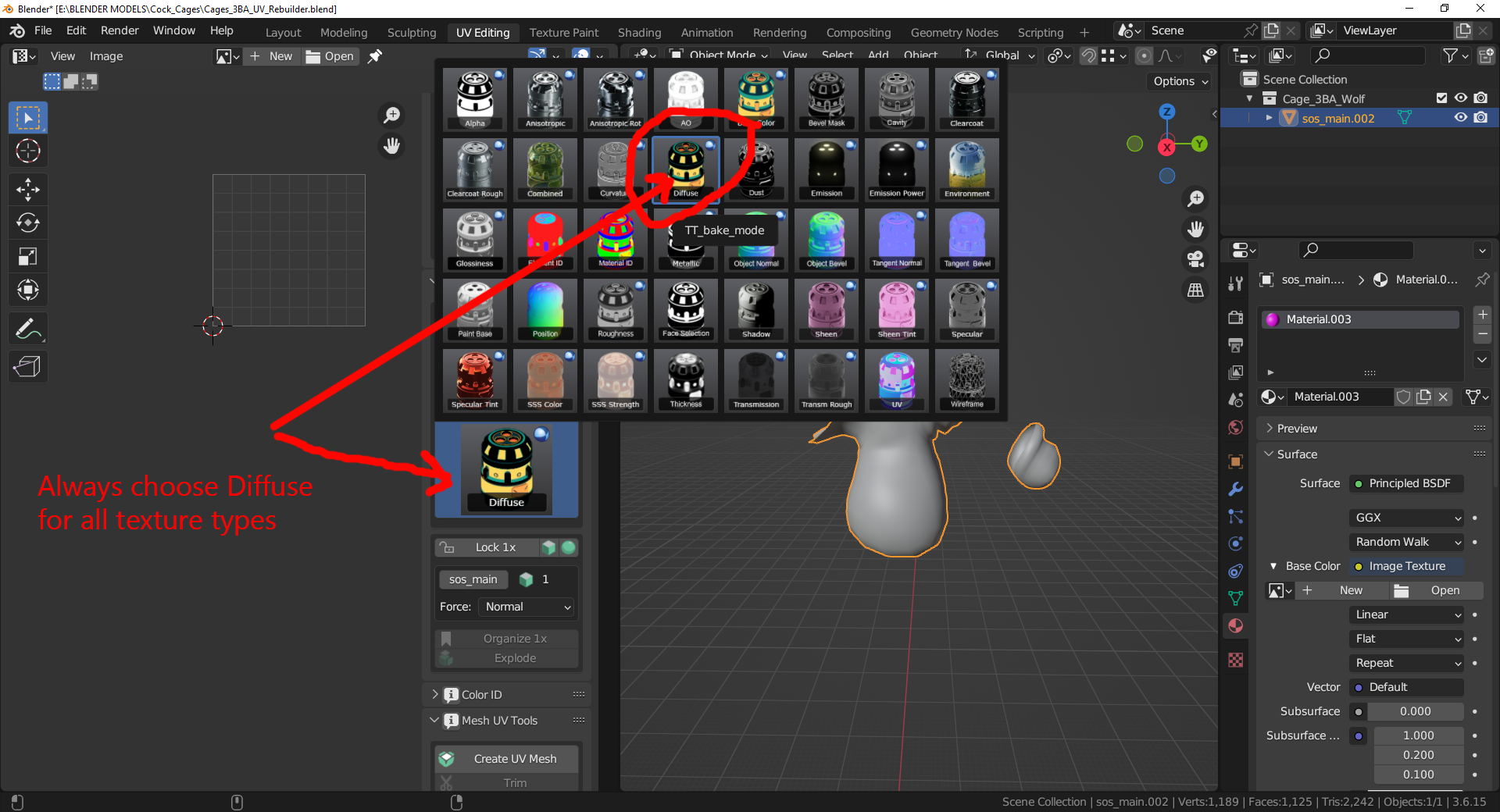Select the Select Box tool in UV editor
The width and height of the screenshot is (1500, 812).
28,118
